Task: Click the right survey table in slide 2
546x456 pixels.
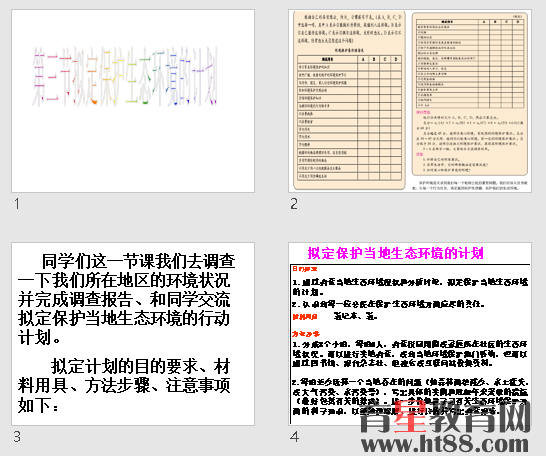Action: (x=470, y=63)
